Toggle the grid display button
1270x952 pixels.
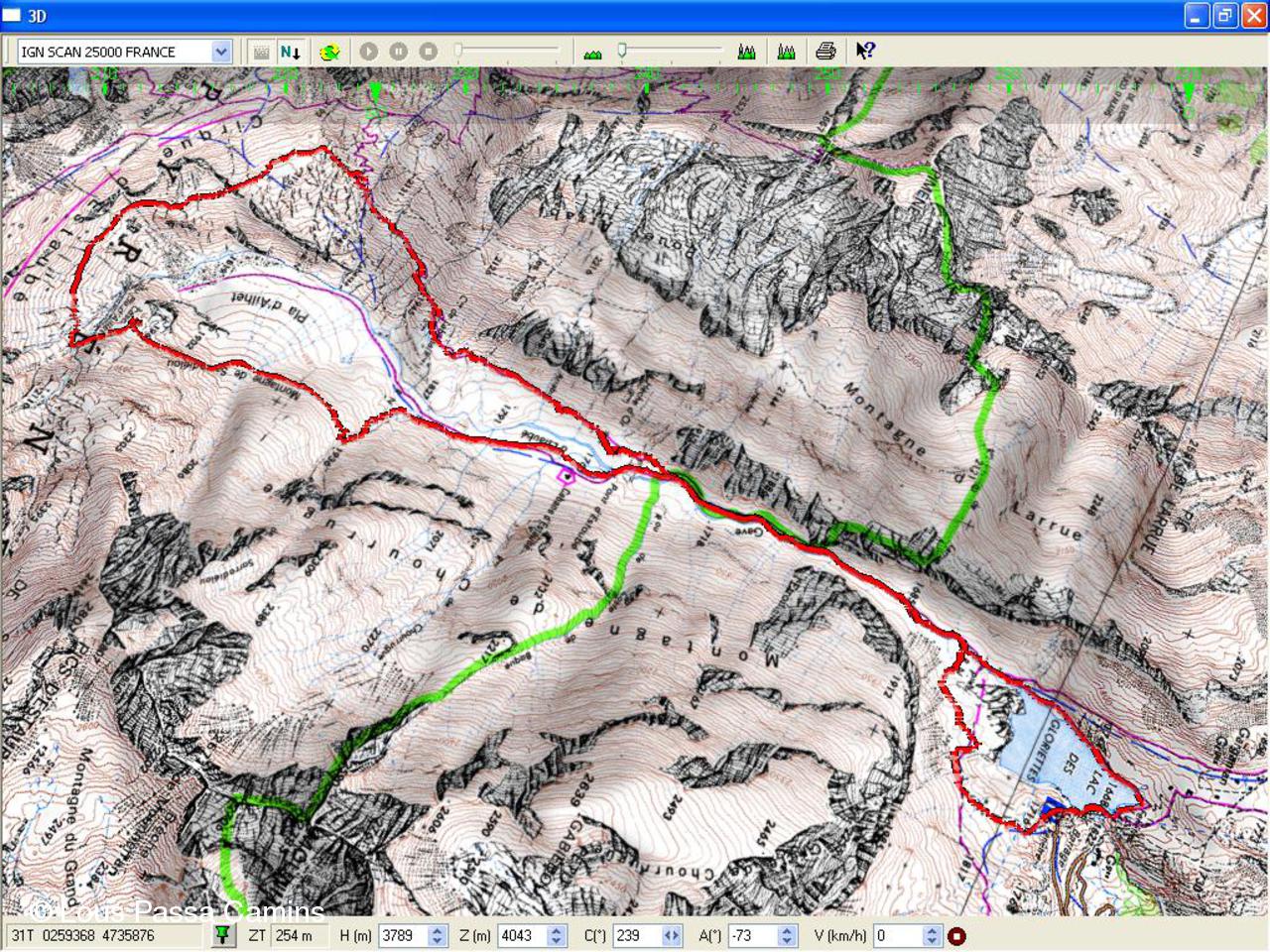[261, 52]
